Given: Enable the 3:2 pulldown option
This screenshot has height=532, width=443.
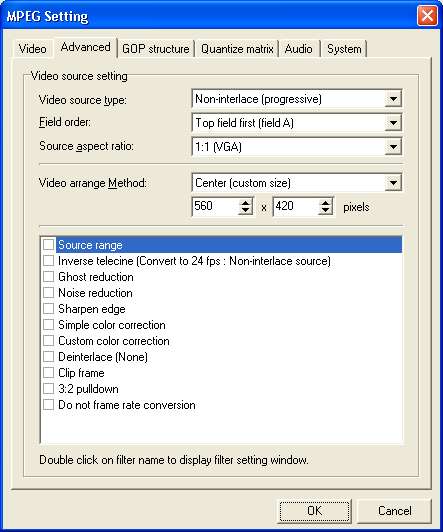Looking at the screenshot, I should click(48, 388).
